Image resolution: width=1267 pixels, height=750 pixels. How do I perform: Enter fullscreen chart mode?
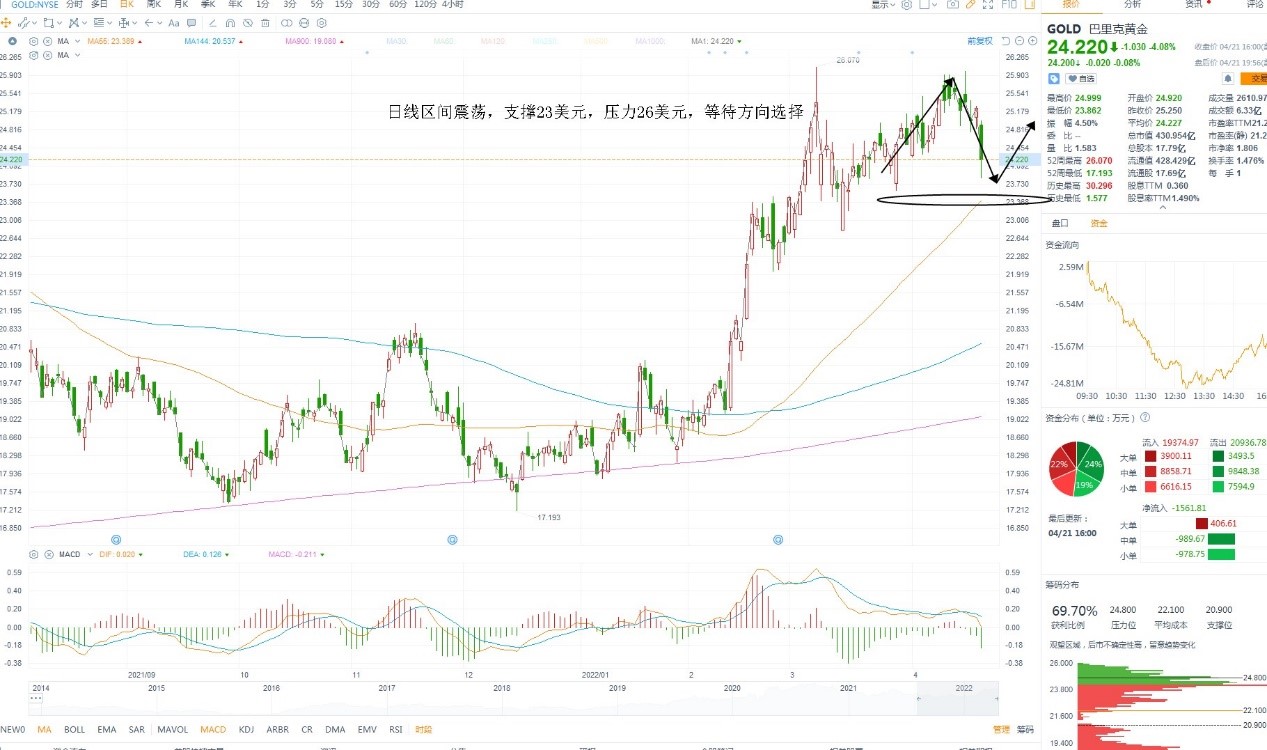(988, 5)
